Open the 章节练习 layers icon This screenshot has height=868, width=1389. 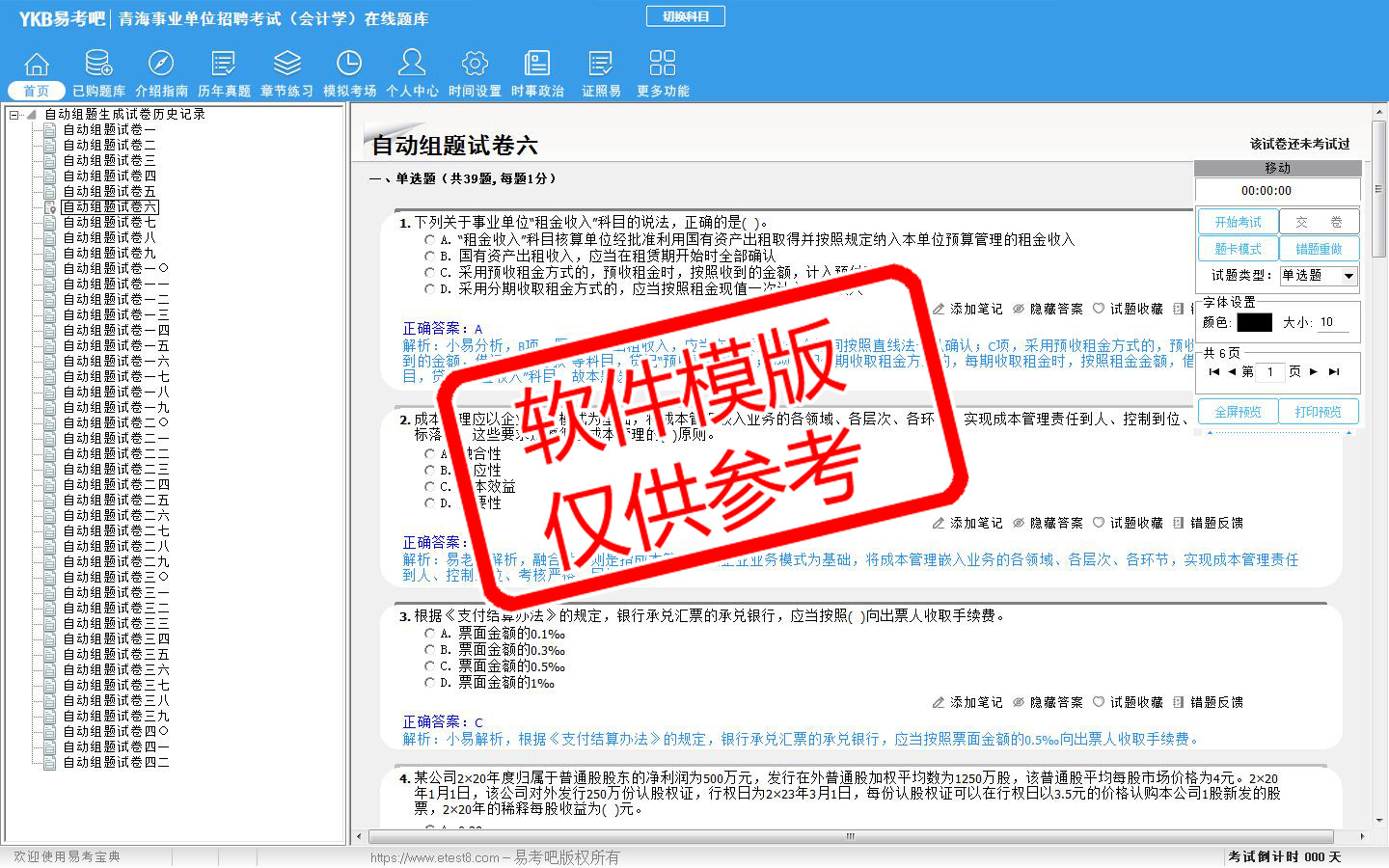[x=286, y=65]
